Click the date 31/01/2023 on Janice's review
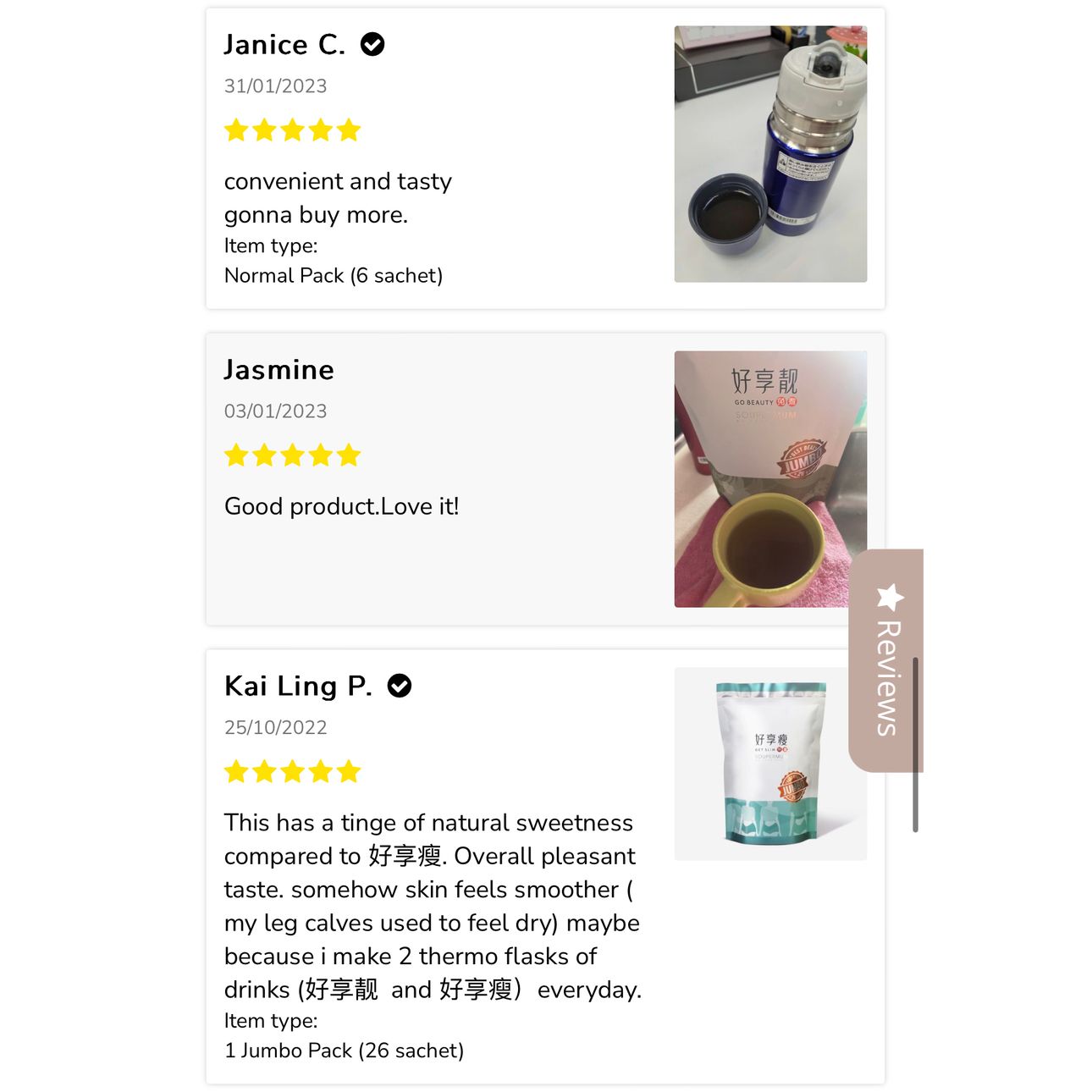This screenshot has height=1092, width=1092. 275,86
